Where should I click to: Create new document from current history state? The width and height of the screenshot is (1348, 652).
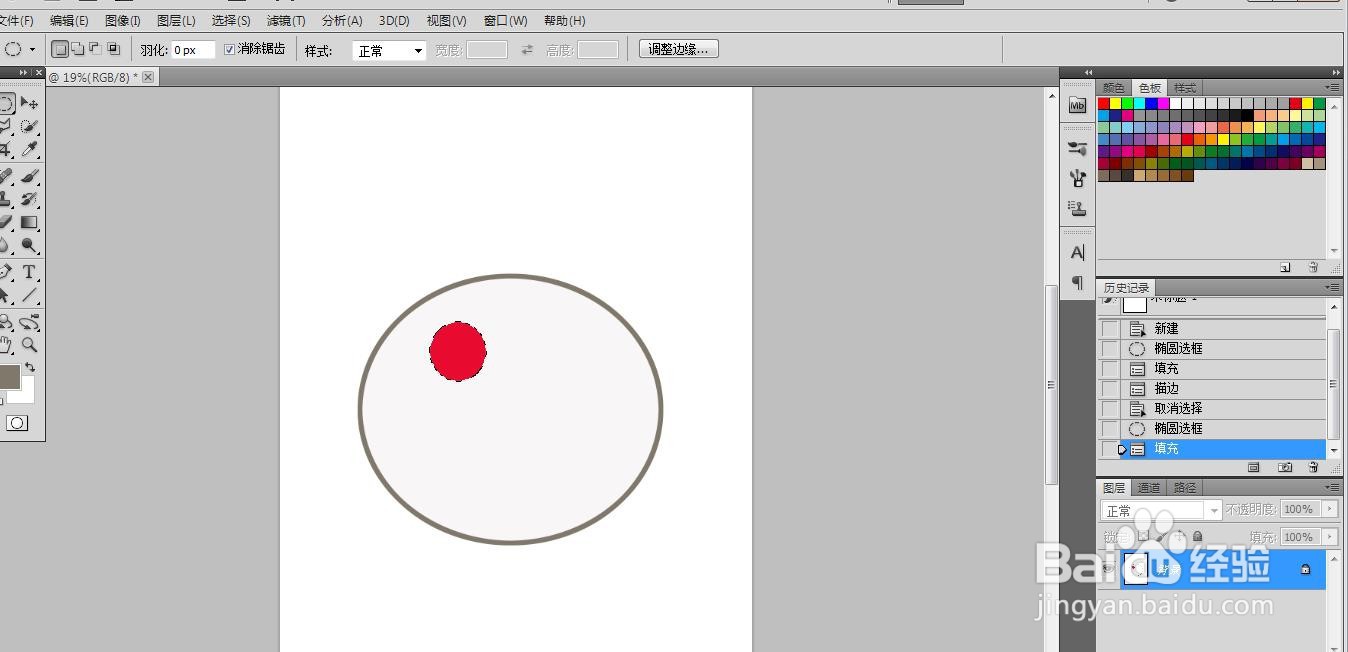coord(1253,467)
